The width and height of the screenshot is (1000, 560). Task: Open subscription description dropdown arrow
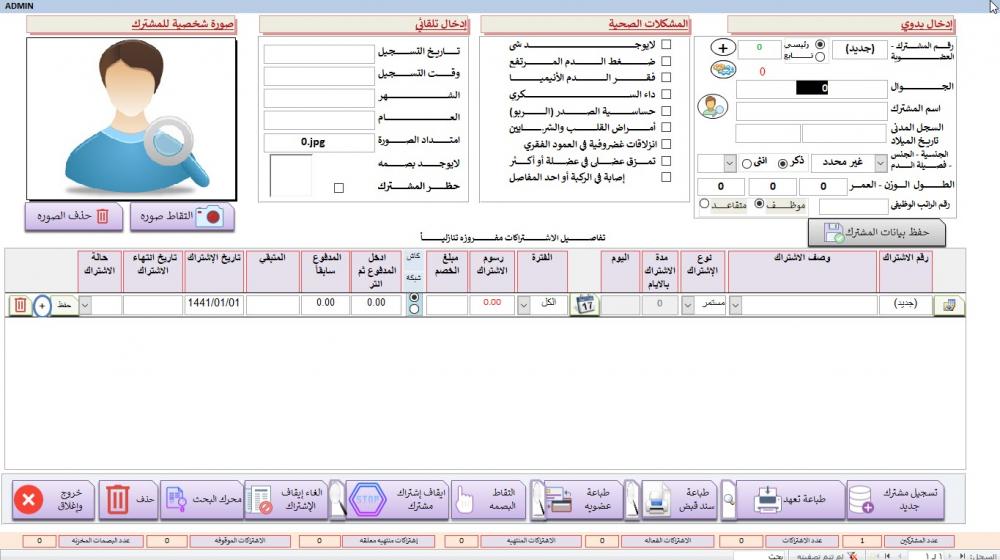735,306
